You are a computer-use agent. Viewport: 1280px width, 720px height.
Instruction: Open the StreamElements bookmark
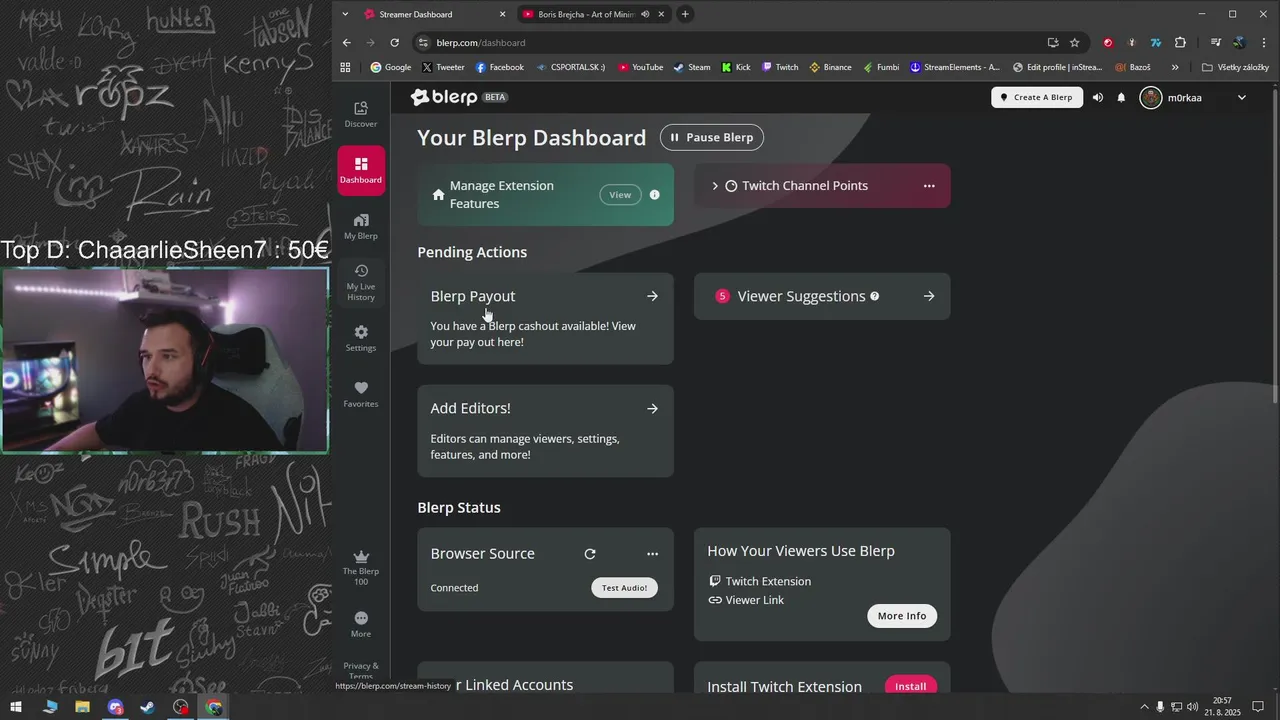tap(954, 67)
